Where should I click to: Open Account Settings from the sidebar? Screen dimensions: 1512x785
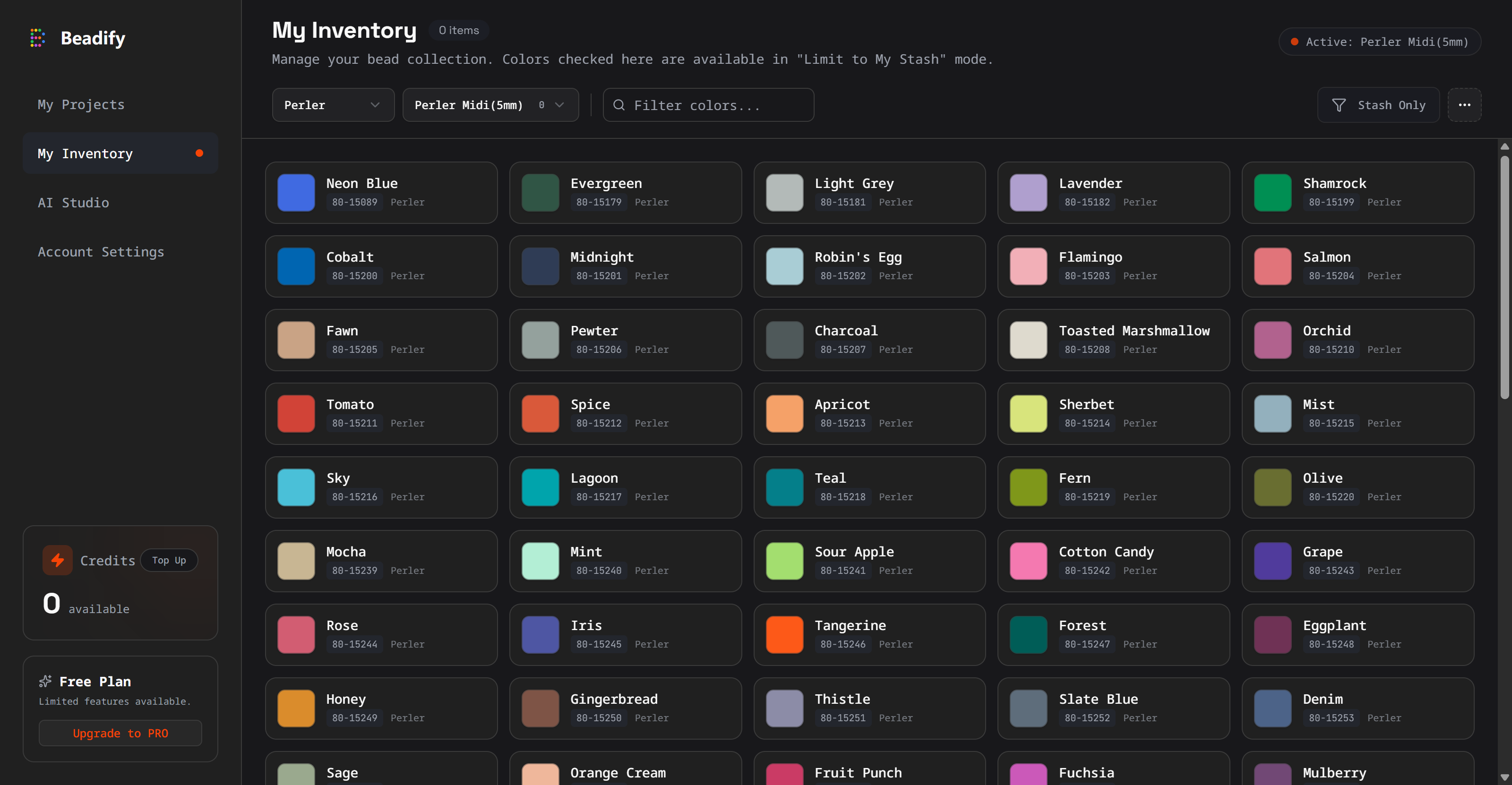[x=100, y=252]
